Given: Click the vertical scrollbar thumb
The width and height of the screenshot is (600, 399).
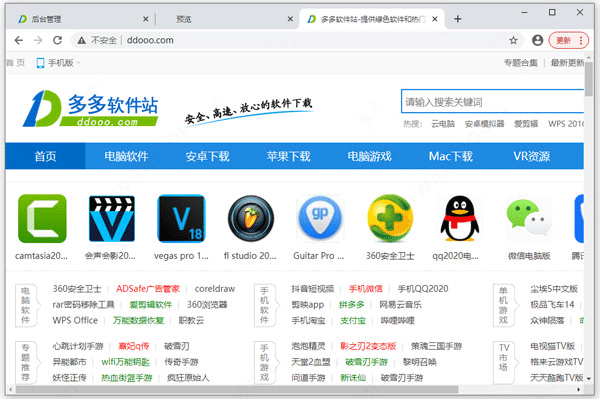Looking at the screenshot, I should pyautogui.click(x=589, y=78).
